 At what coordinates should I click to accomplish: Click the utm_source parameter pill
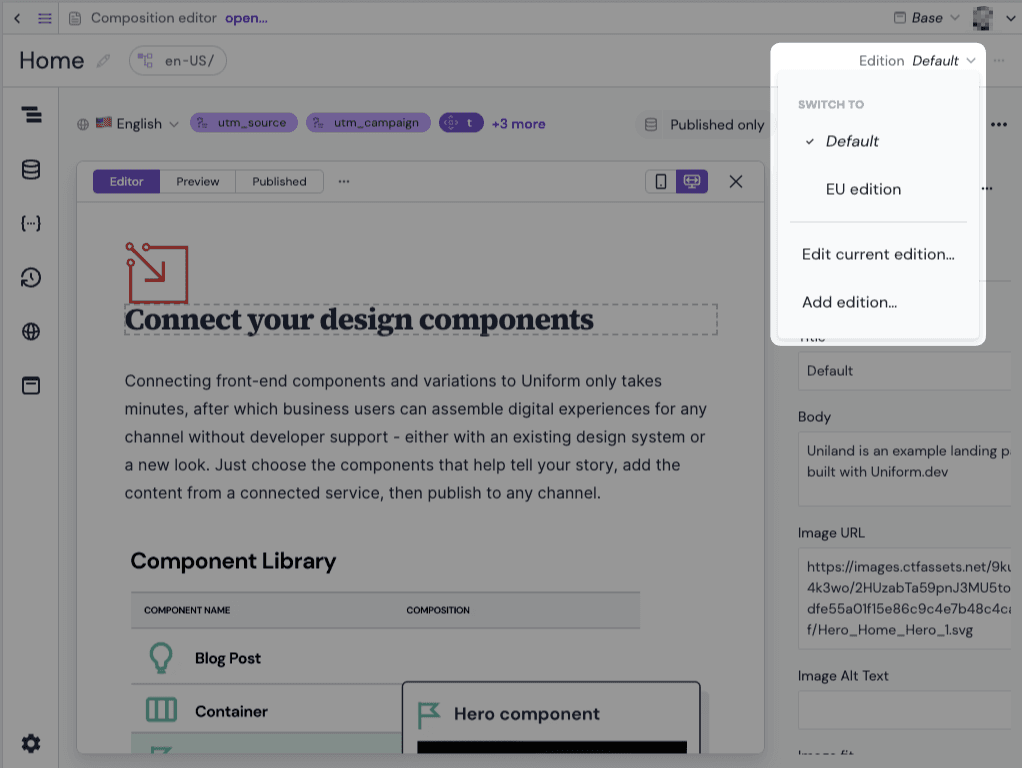(244, 123)
